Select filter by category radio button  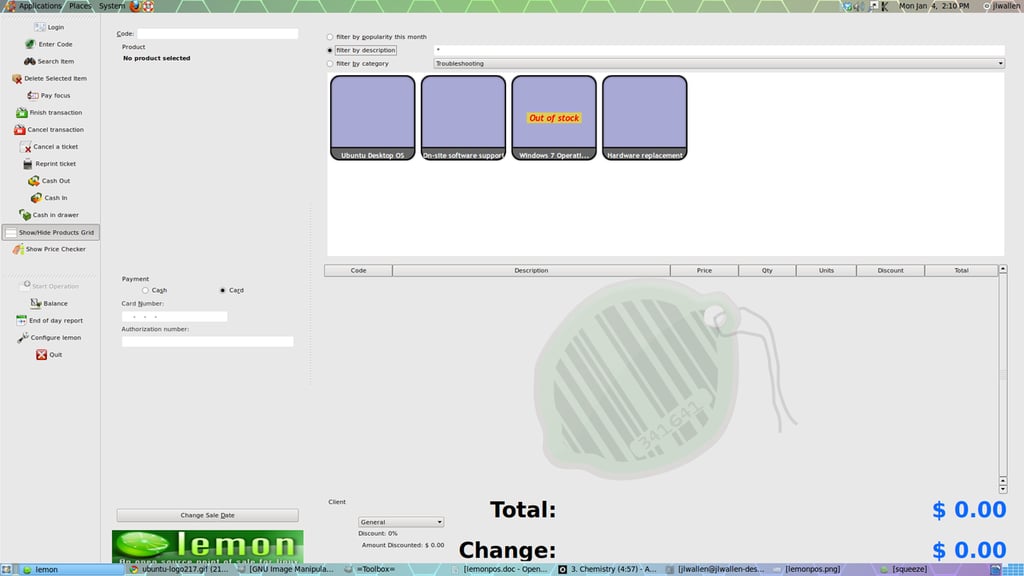[x=330, y=64]
